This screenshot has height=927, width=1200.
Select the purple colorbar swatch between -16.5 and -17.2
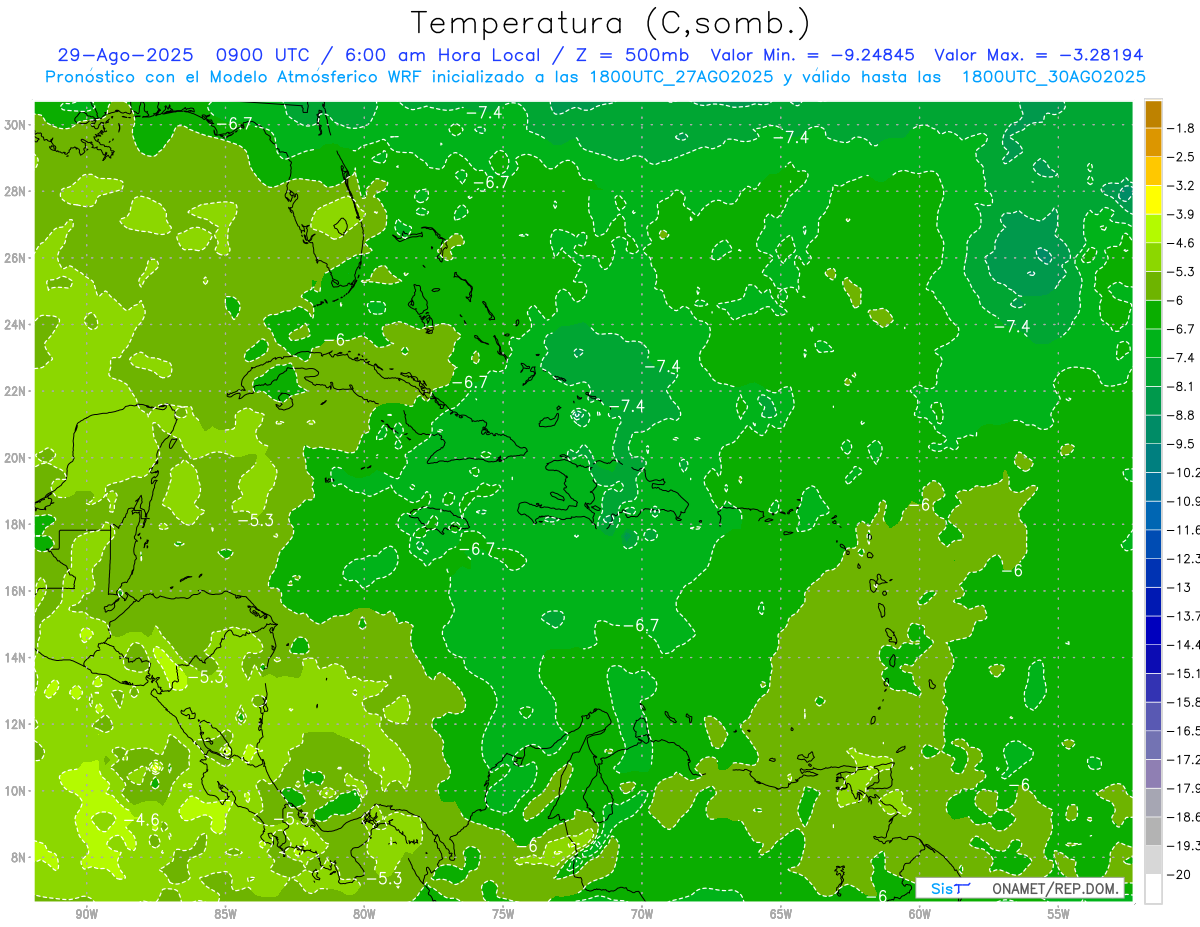point(1153,745)
